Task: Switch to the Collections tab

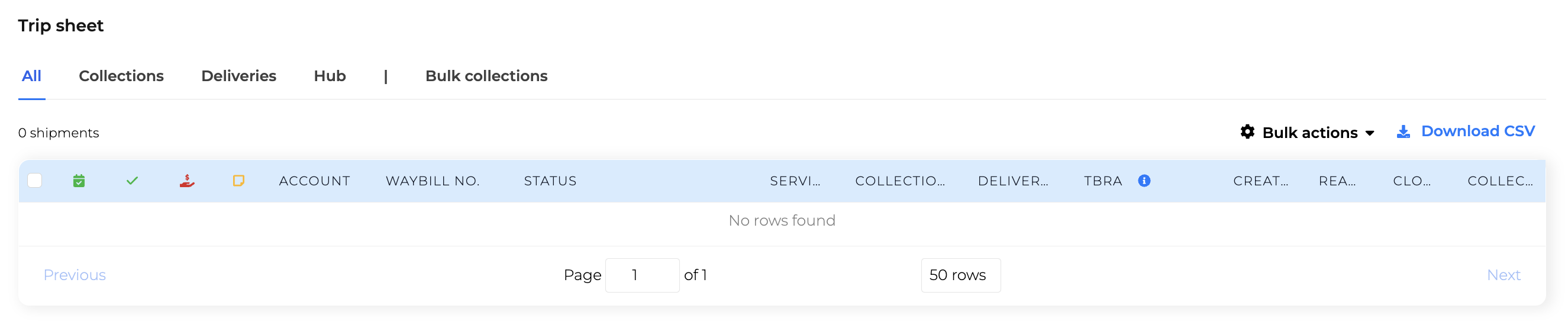Action: (121, 76)
